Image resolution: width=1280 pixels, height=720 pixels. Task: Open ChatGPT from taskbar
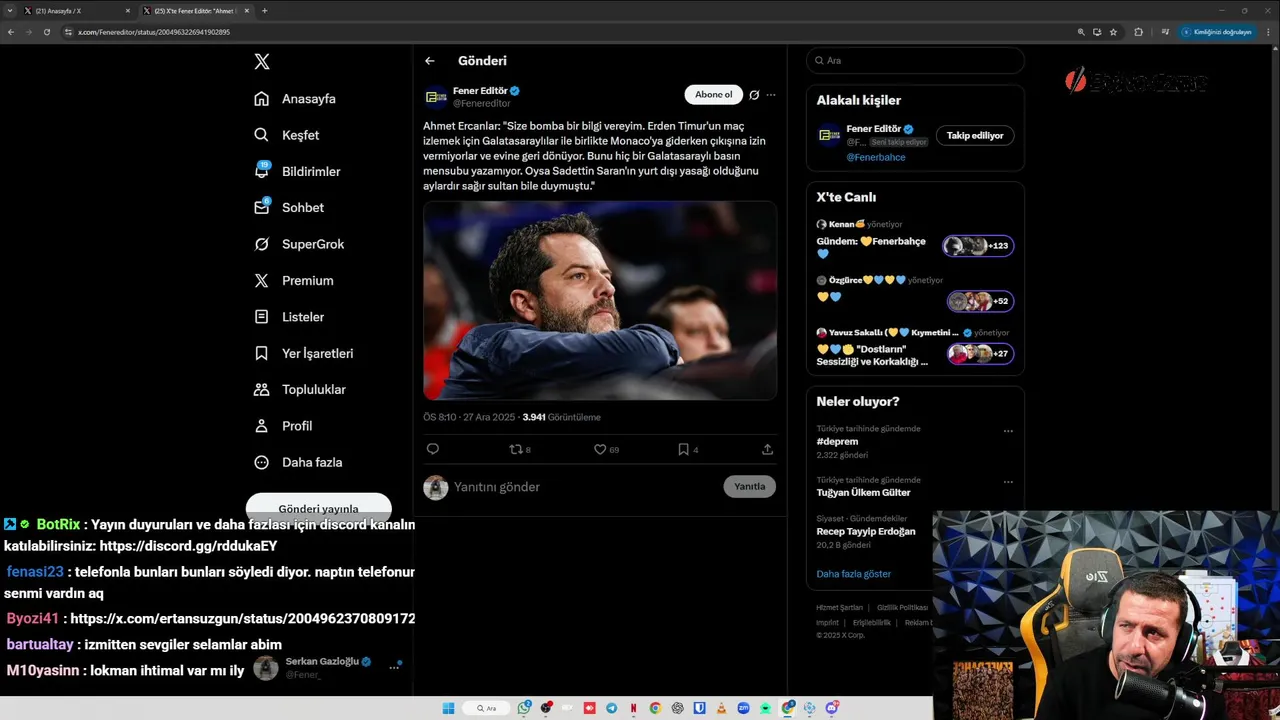pos(677,708)
